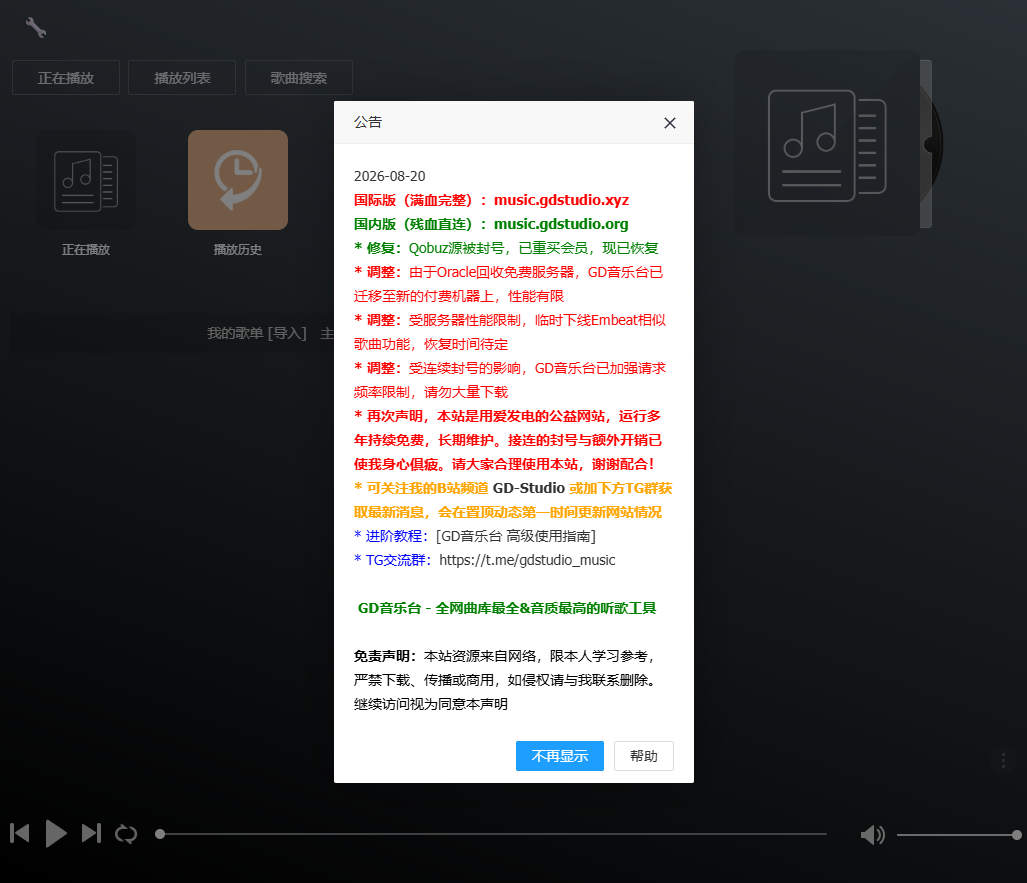Switch to the 播放列表 tab
1027x883 pixels.
[182, 77]
